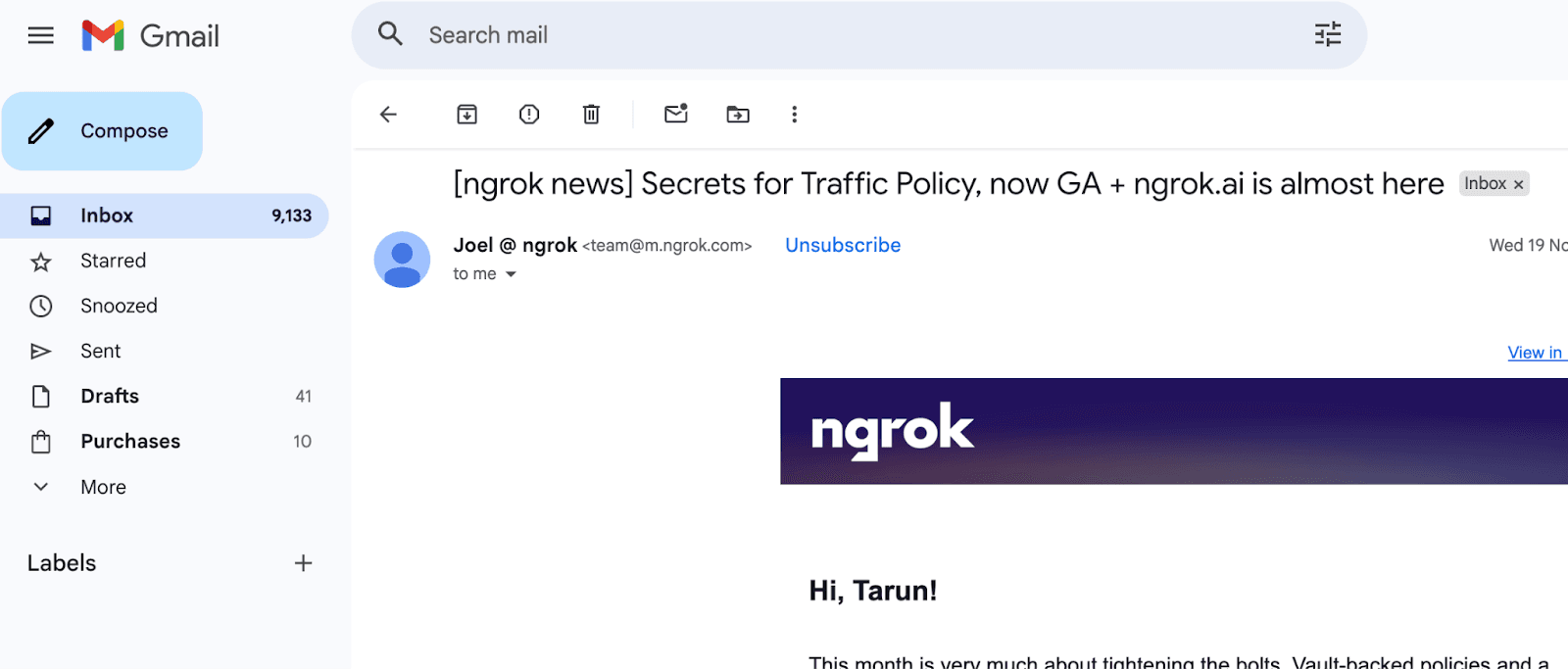Click the Labels heading
This screenshot has width=1568, height=669.
62,563
